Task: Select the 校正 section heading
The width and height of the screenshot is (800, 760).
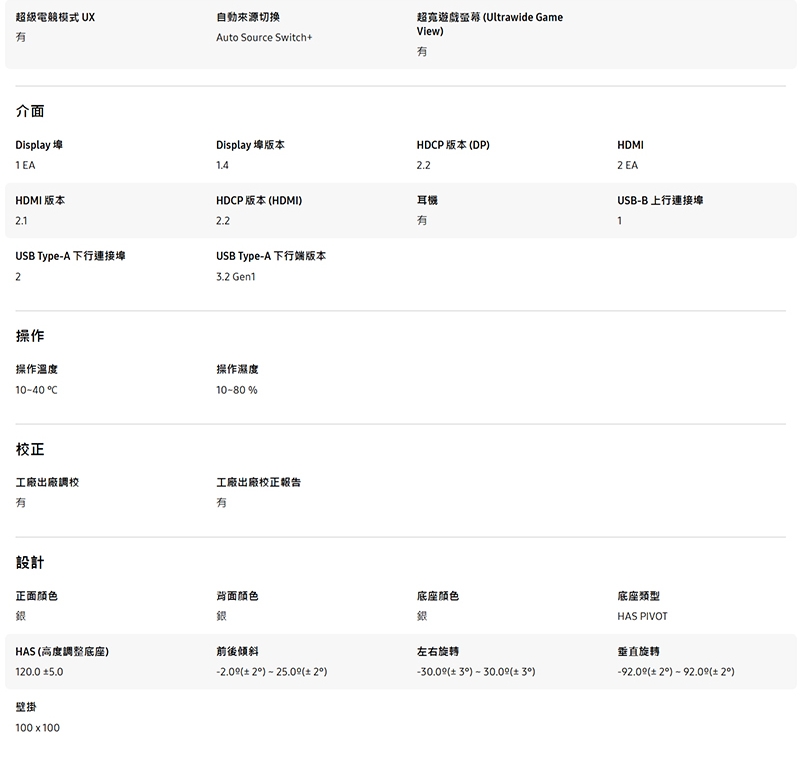Action: click(x=30, y=449)
